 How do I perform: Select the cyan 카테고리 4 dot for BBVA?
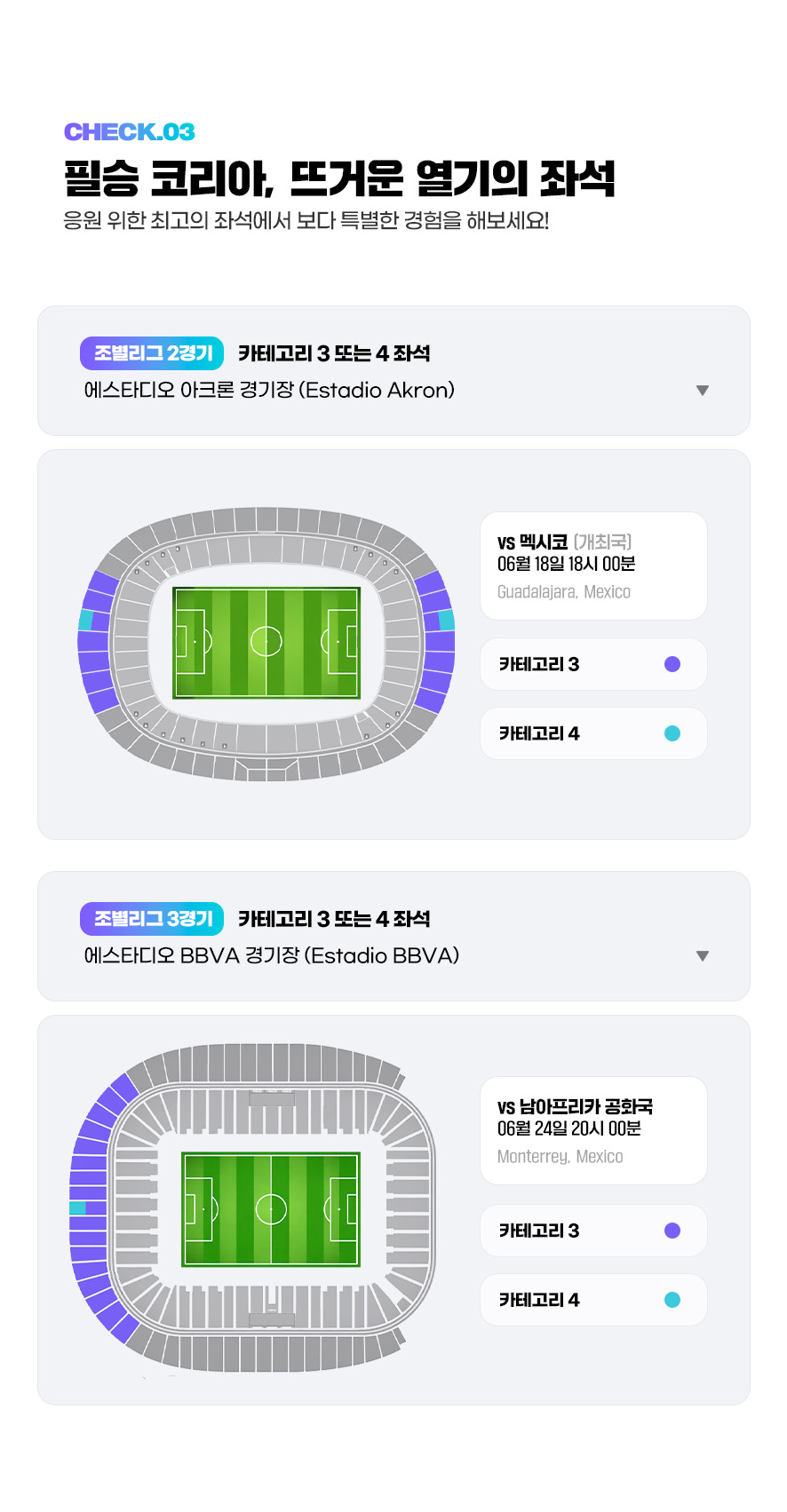coord(672,1300)
